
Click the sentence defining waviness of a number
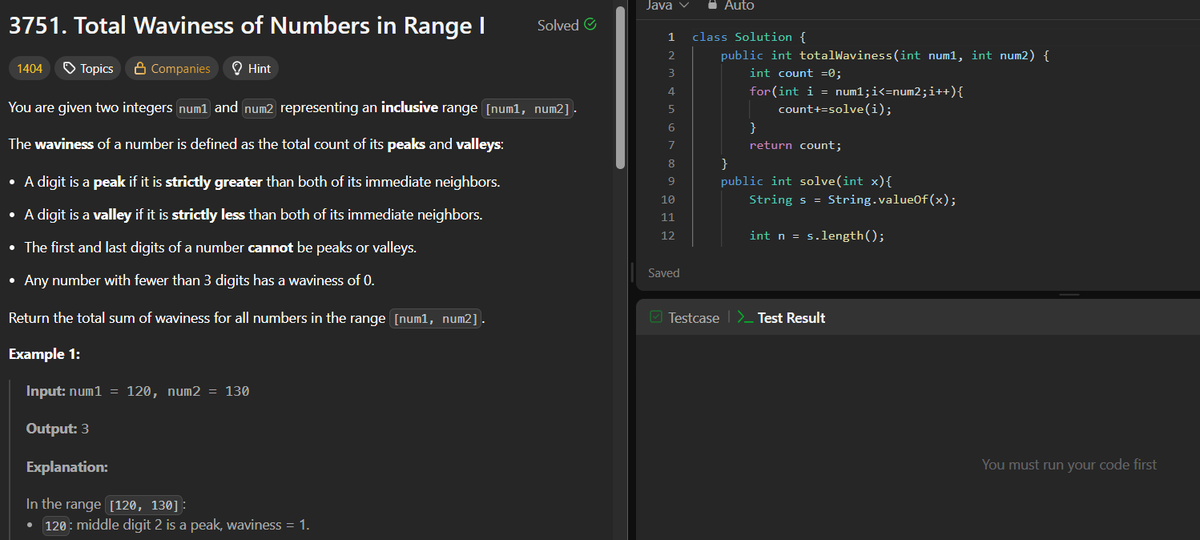[x=256, y=144]
